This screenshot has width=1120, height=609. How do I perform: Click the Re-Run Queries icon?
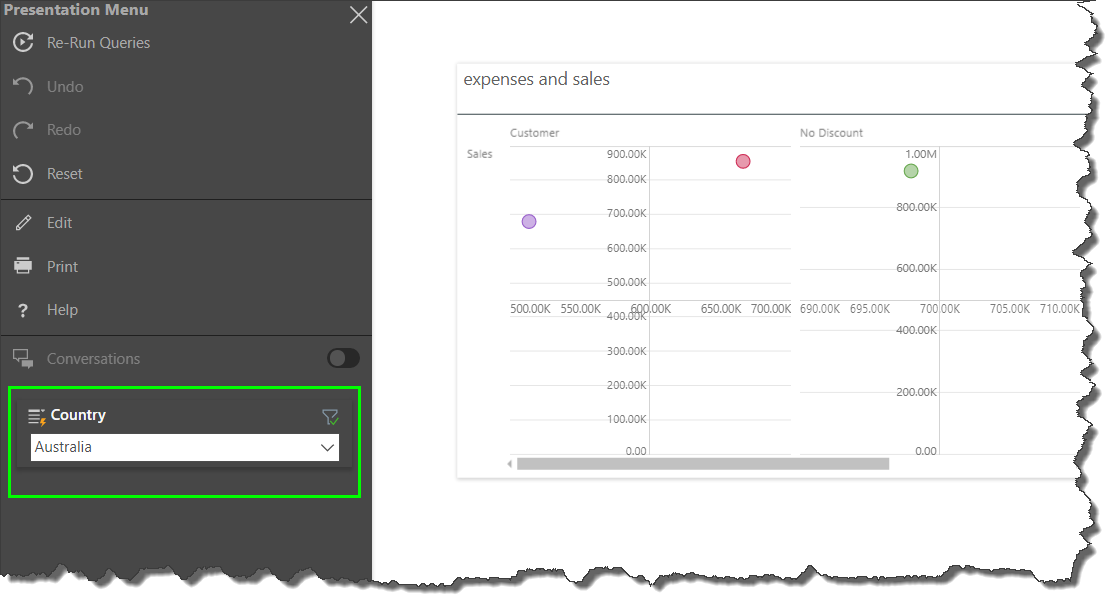[x=23, y=43]
